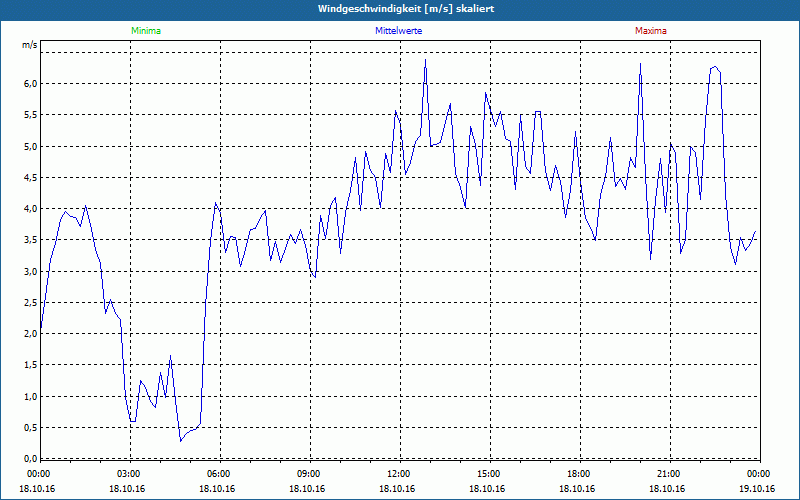The width and height of the screenshot is (800, 500).
Task: Click the 2,5 y-axis value
Action: point(30,303)
